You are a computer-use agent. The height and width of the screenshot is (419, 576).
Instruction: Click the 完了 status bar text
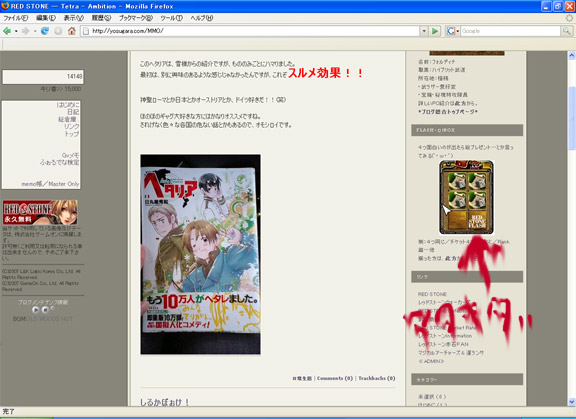click(8, 411)
